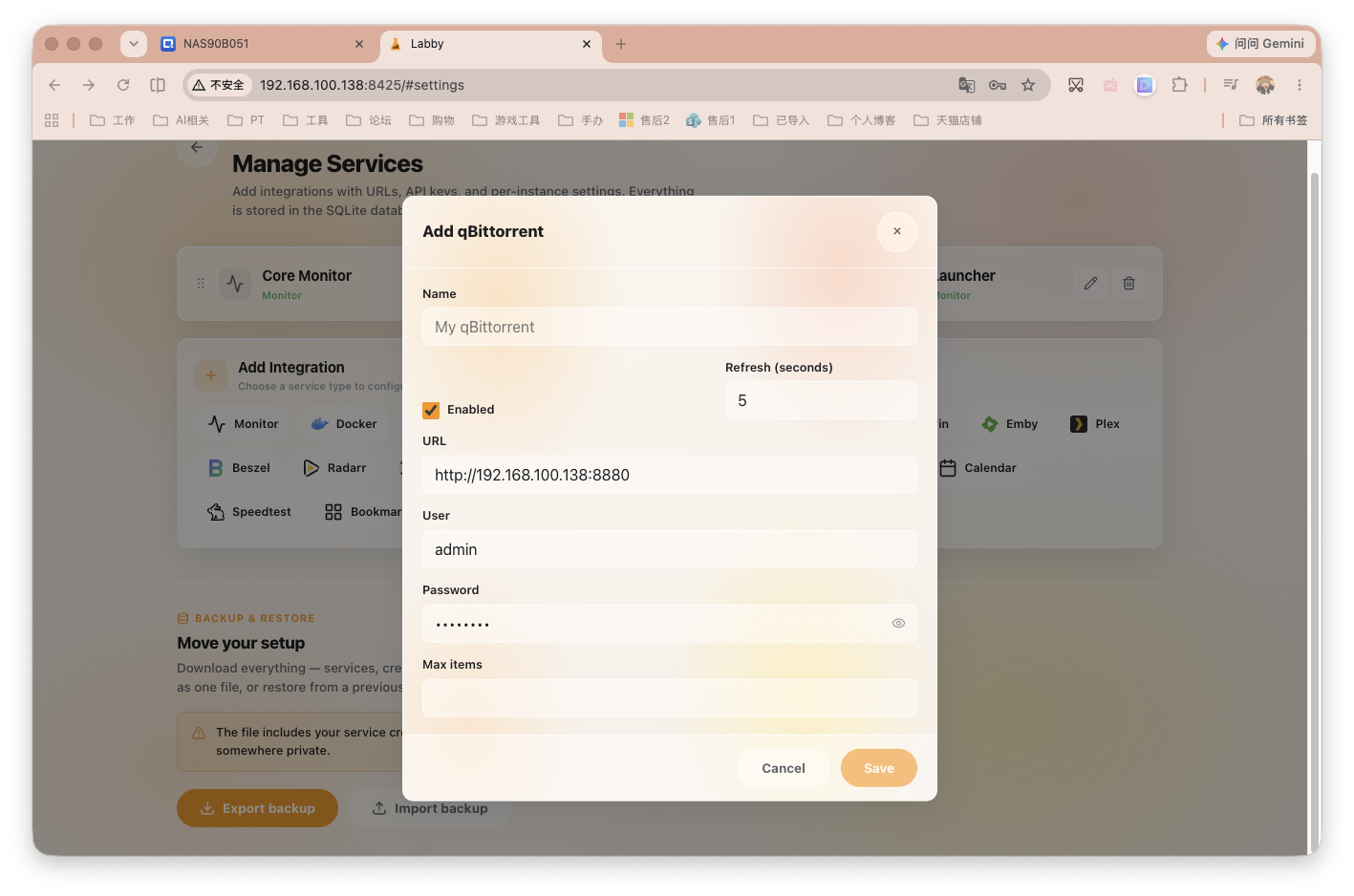The width and height of the screenshot is (1354, 896).
Task: Open the 所有书签 folder
Action: pyautogui.click(x=1274, y=120)
